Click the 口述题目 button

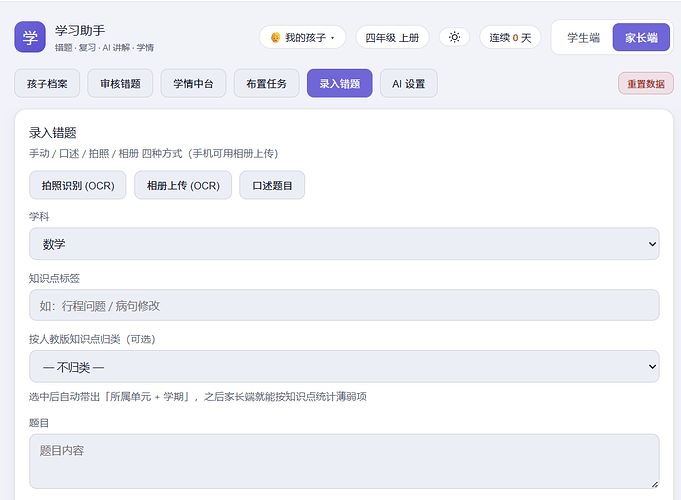click(272, 185)
